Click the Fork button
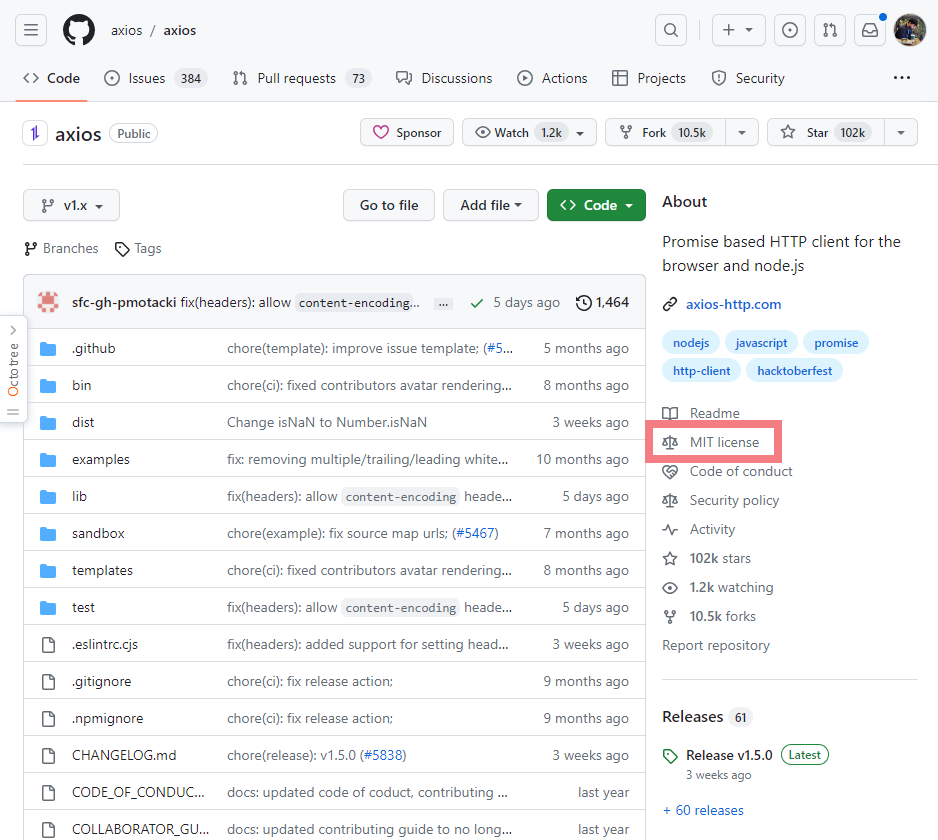938x840 pixels. pos(665,132)
